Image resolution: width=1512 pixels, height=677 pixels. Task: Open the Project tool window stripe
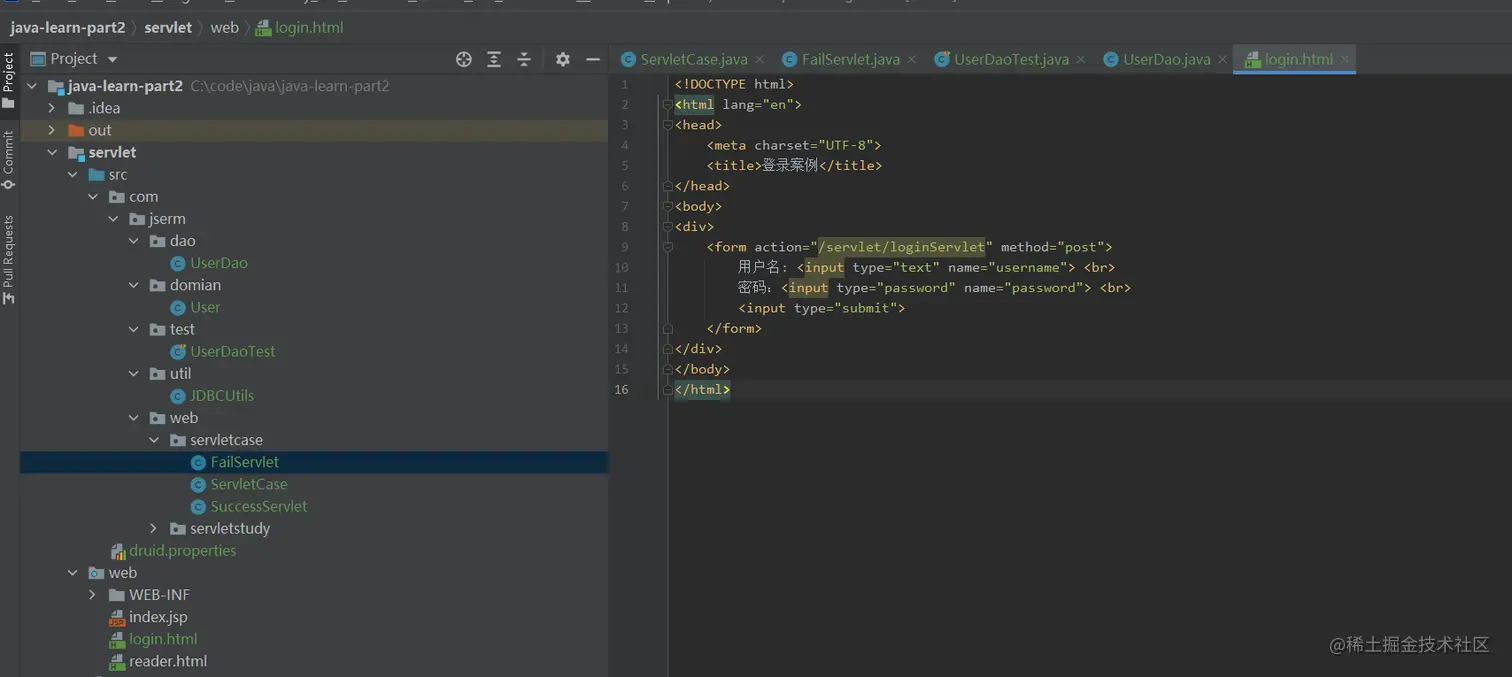(9, 80)
